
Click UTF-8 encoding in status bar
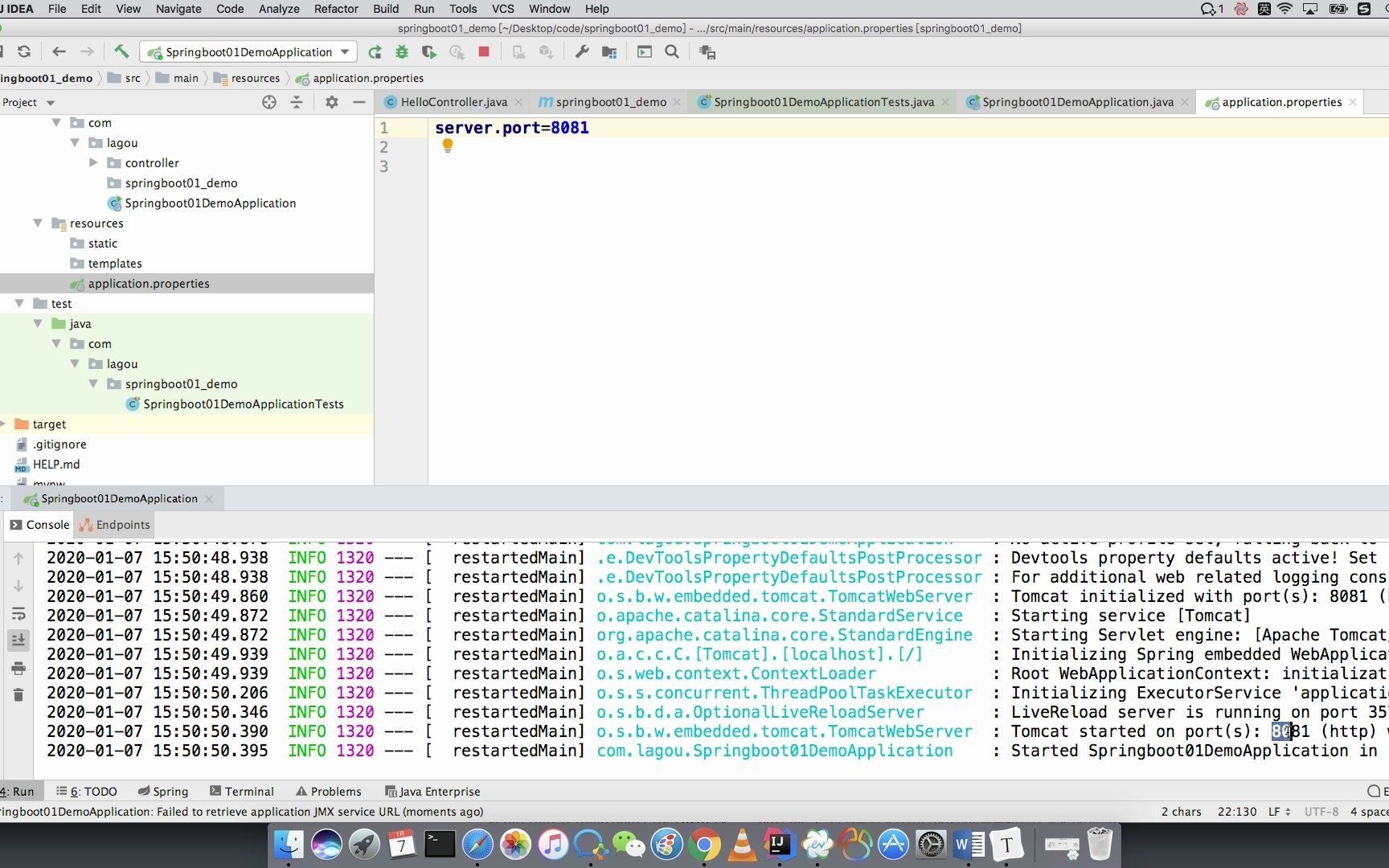coord(1321,812)
